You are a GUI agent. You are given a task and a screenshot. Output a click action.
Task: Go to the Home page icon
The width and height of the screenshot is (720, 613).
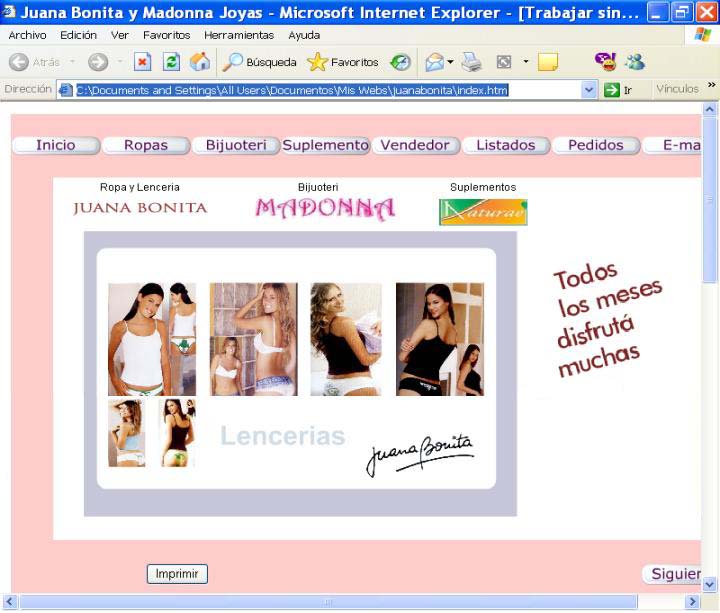click(200, 62)
